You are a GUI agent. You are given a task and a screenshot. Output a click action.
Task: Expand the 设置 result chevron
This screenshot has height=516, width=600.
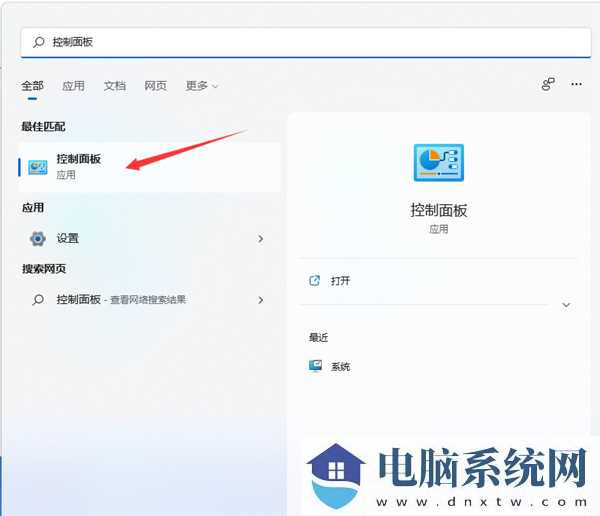coord(261,239)
